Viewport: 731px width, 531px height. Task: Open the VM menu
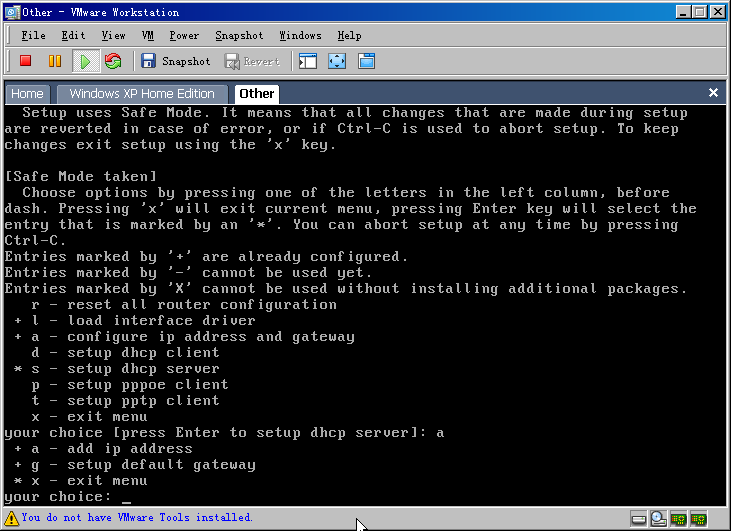coord(148,35)
